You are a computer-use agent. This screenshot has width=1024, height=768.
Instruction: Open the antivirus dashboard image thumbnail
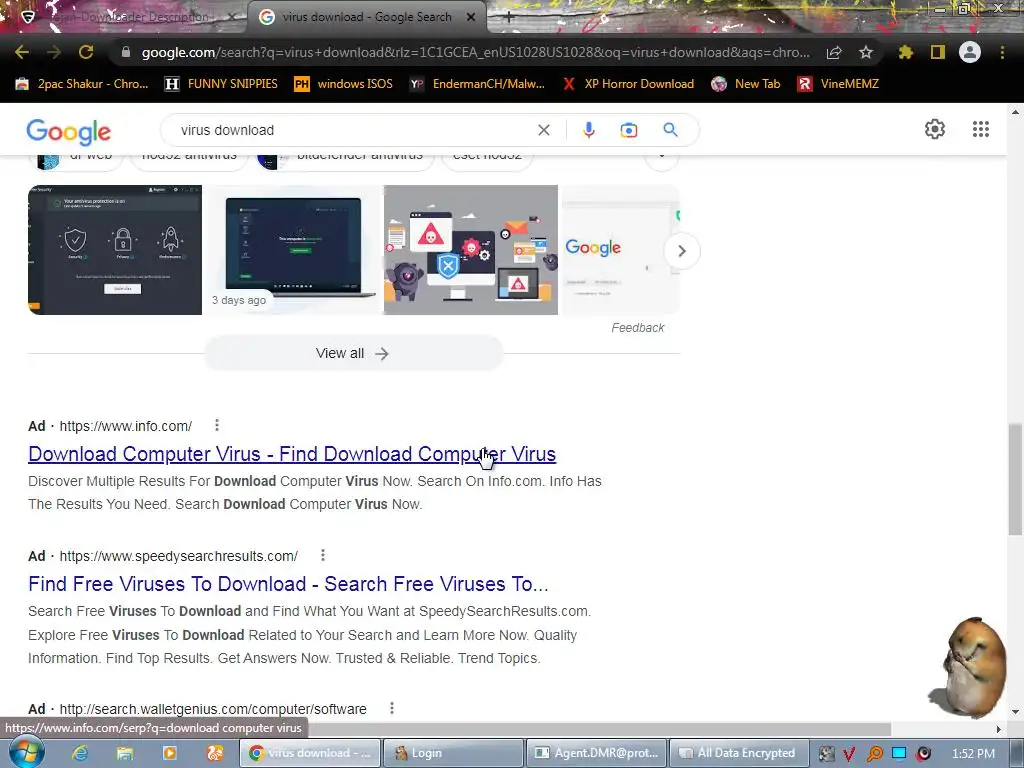[x=115, y=250]
